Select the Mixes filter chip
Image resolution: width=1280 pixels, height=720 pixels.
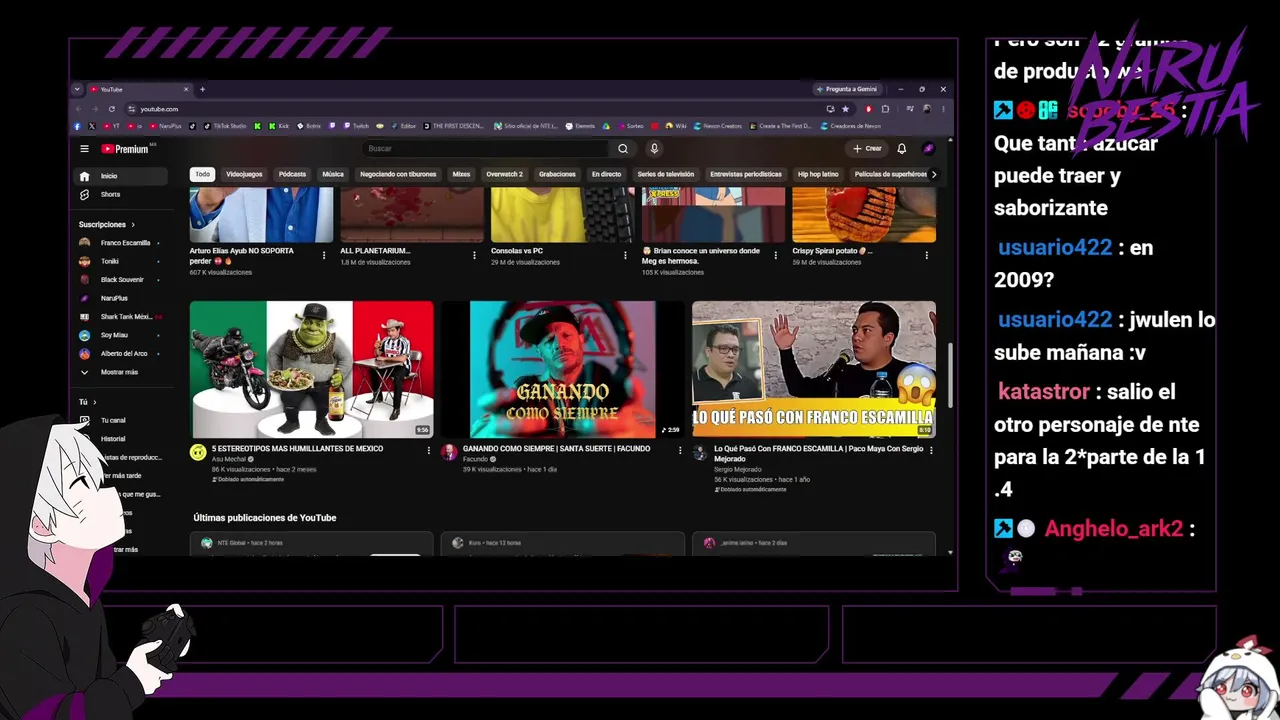[x=461, y=174]
